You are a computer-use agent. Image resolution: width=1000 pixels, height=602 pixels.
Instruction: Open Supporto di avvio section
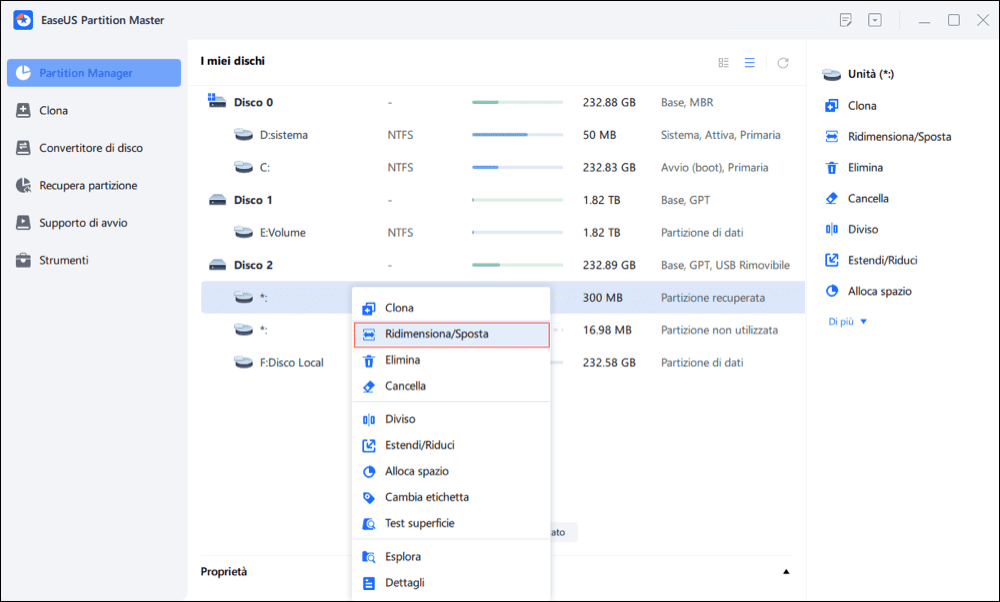coord(94,223)
